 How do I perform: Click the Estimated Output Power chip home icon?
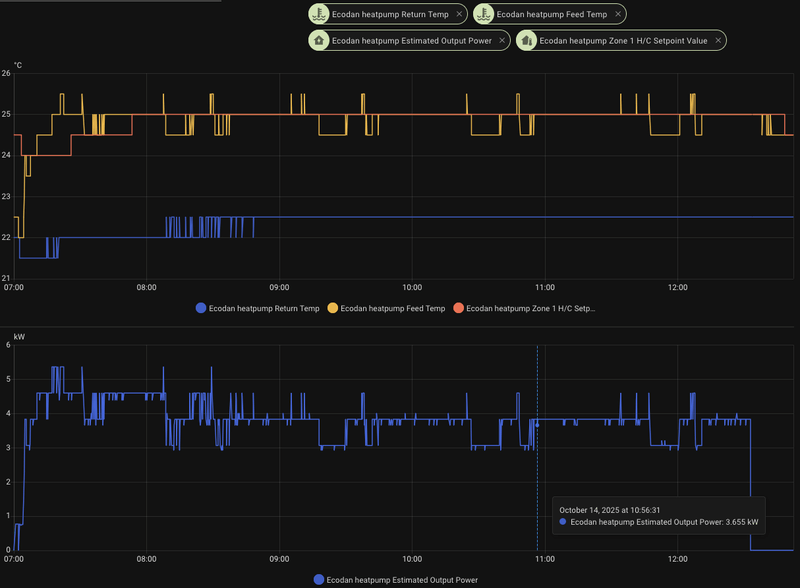click(x=318, y=41)
